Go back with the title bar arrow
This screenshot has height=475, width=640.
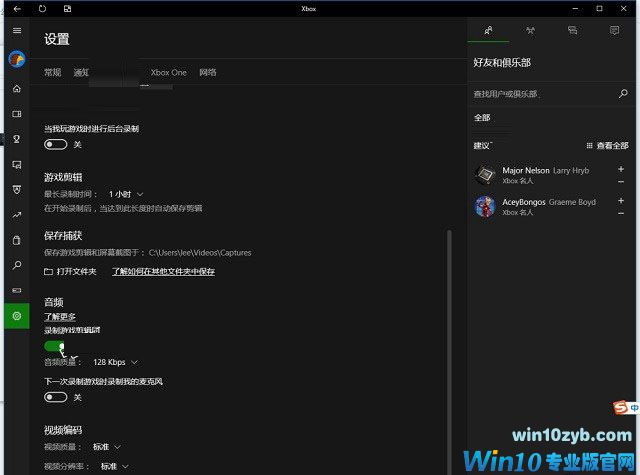click(17, 9)
